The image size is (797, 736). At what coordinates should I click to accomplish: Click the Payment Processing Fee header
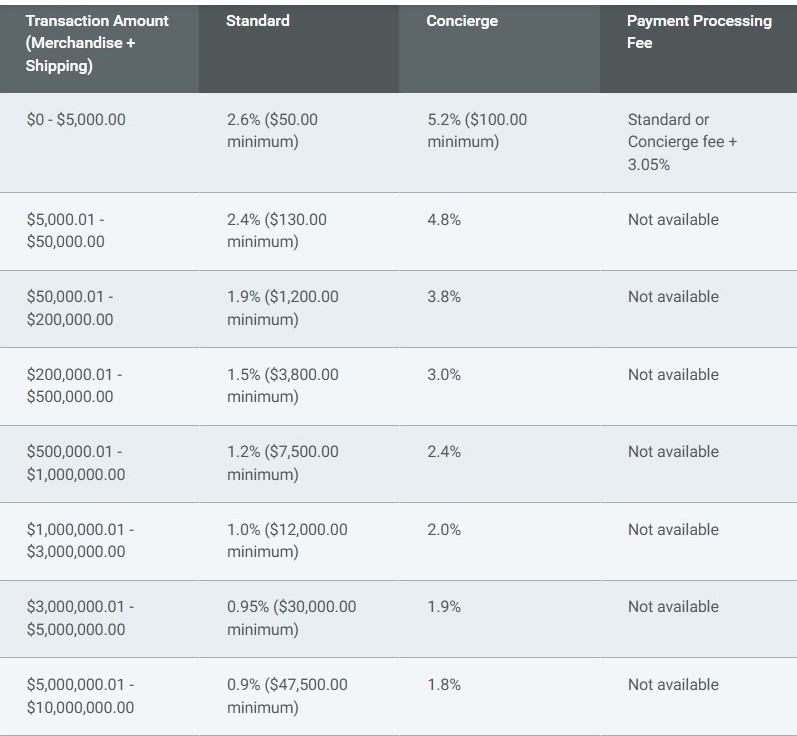(699, 32)
